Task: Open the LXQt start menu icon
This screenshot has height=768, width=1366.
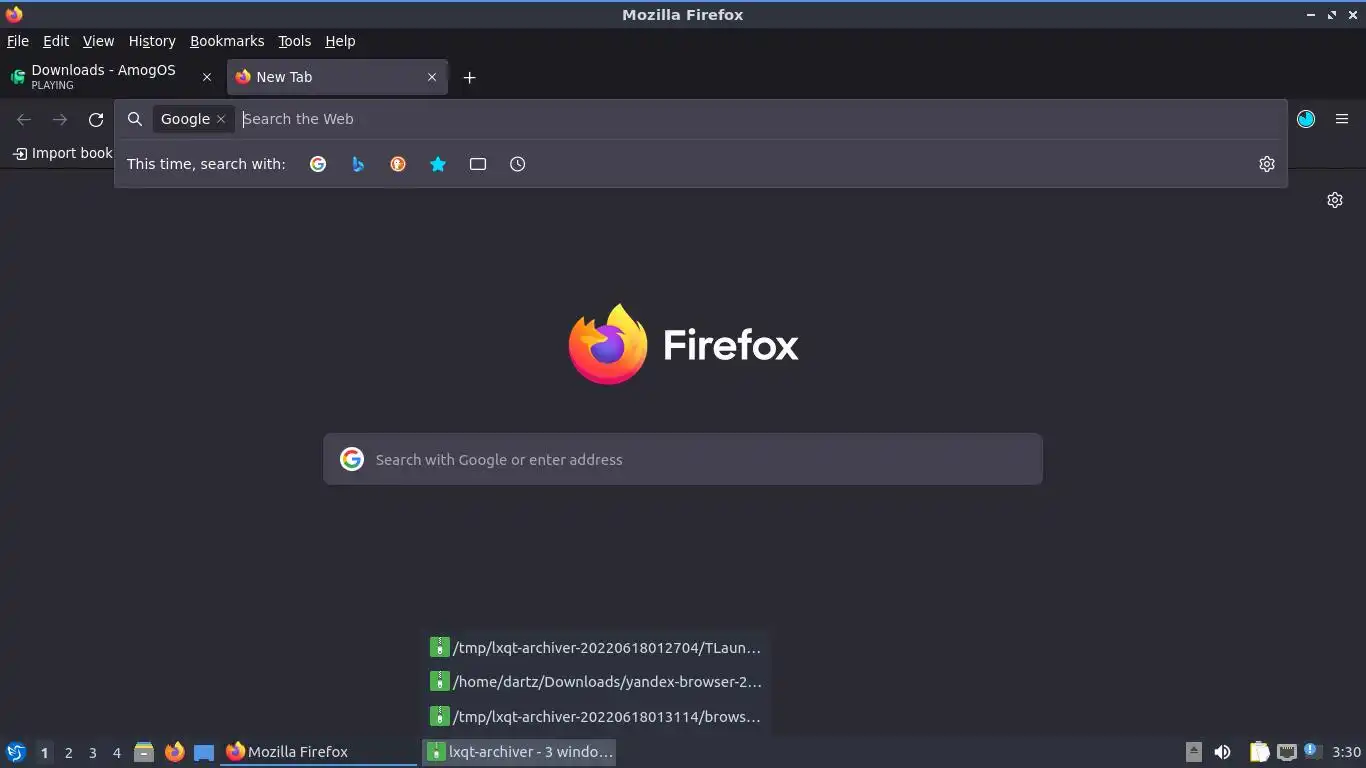Action: click(16, 752)
